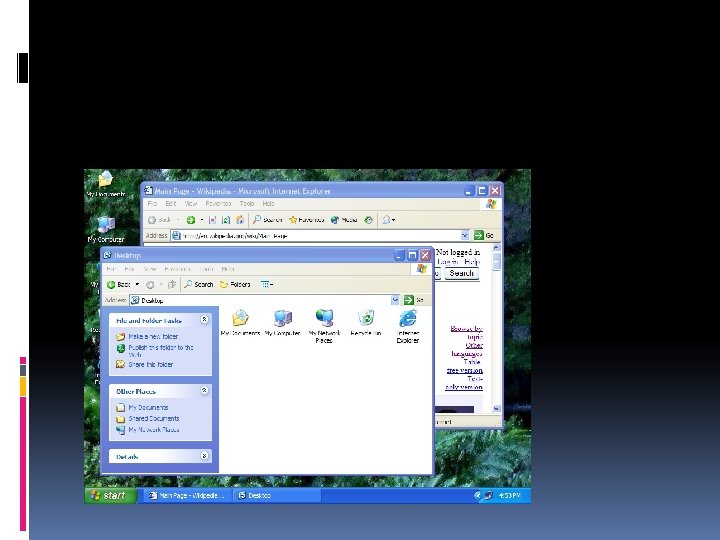The image size is (720, 540).
Task: Click the Forward icon in the Desktop window
Action: tap(150, 285)
